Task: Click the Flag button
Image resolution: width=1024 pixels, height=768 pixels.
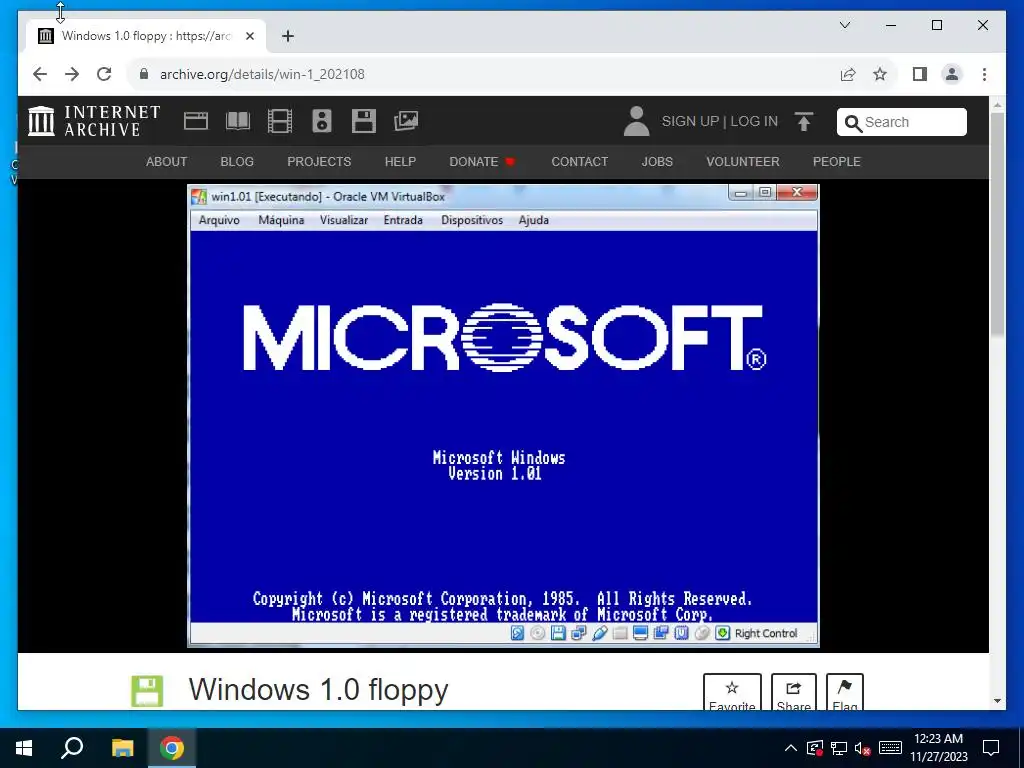Action: click(844, 692)
